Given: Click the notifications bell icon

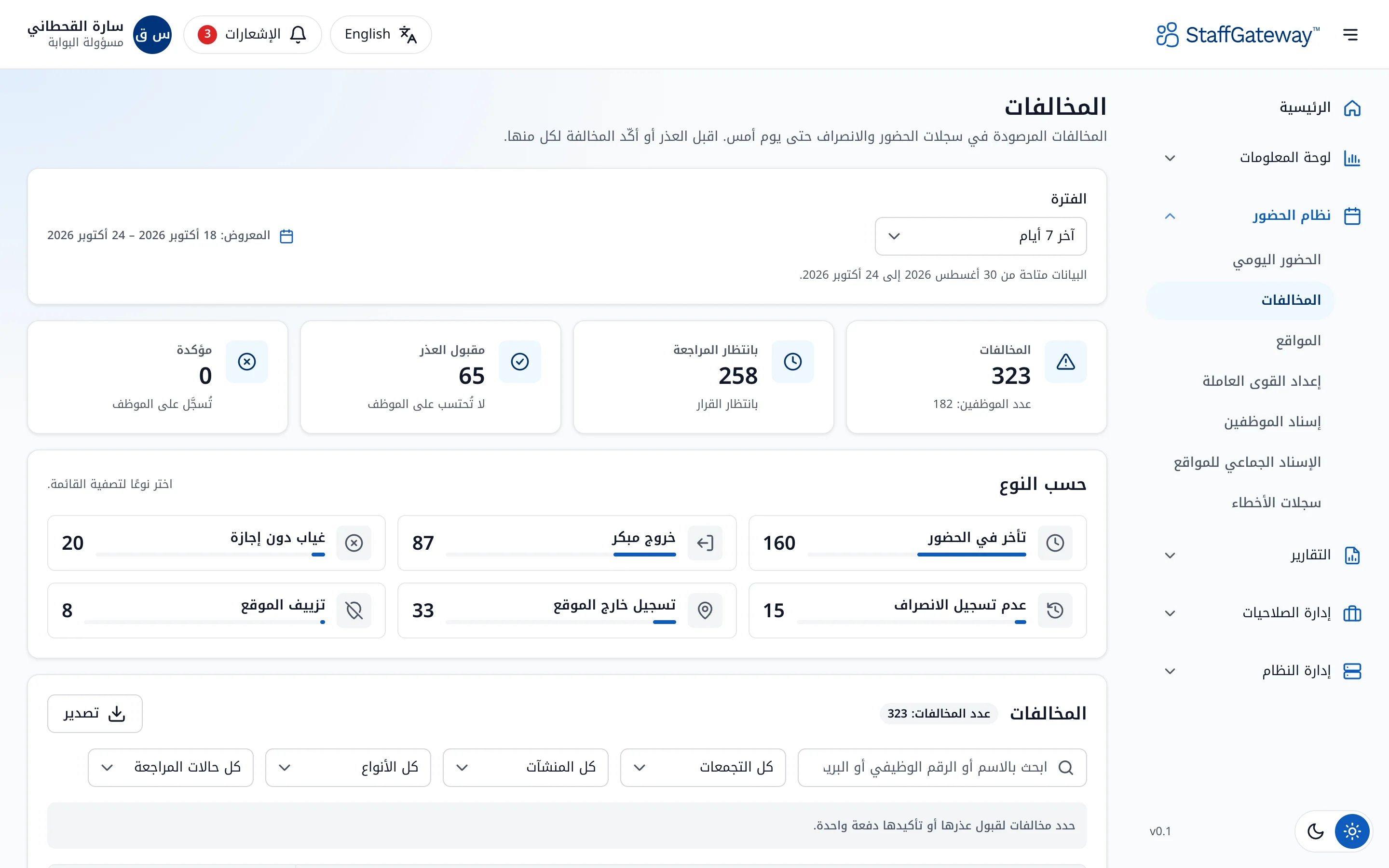Looking at the screenshot, I should [x=298, y=34].
